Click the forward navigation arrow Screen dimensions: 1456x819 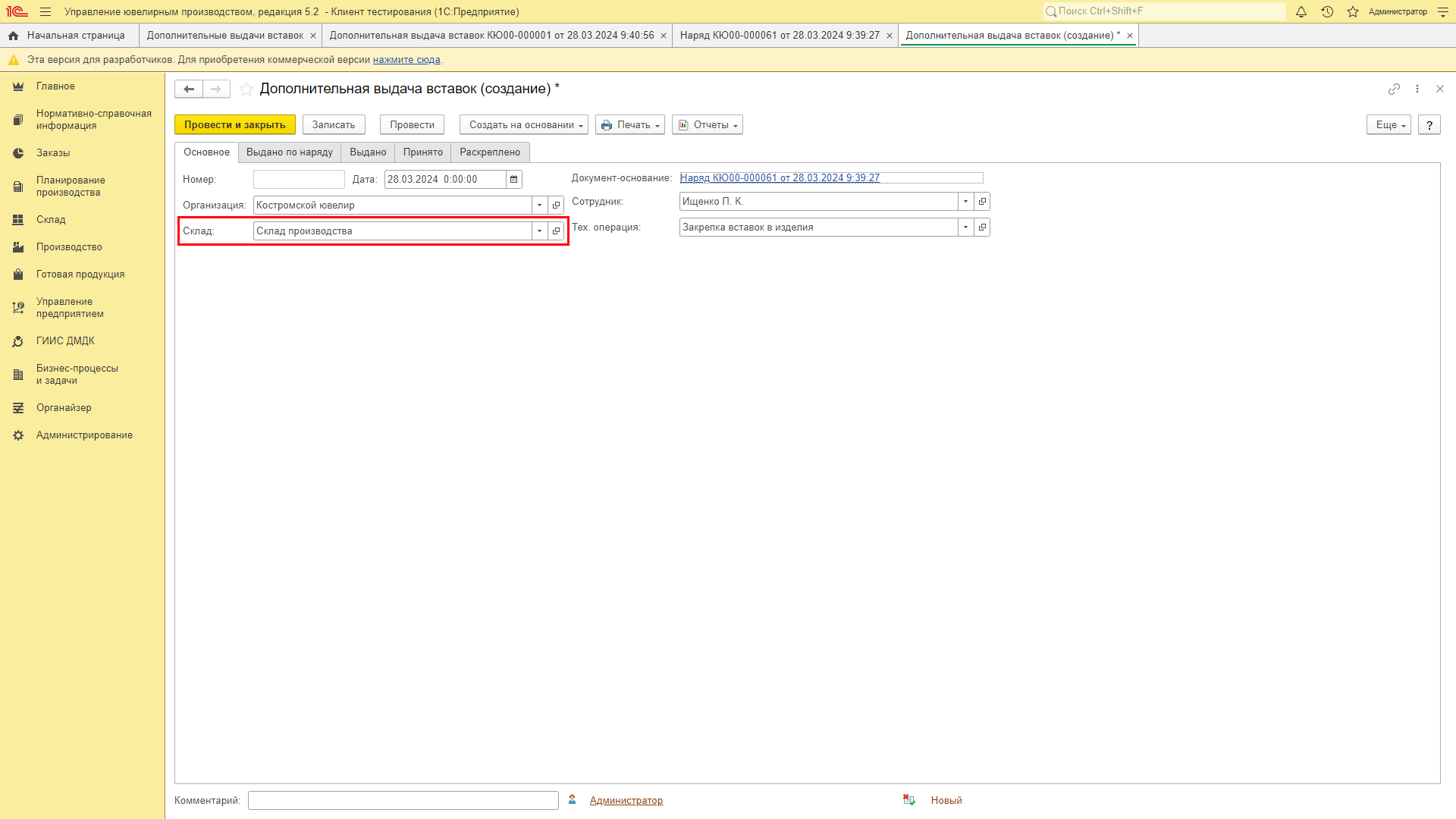point(216,89)
